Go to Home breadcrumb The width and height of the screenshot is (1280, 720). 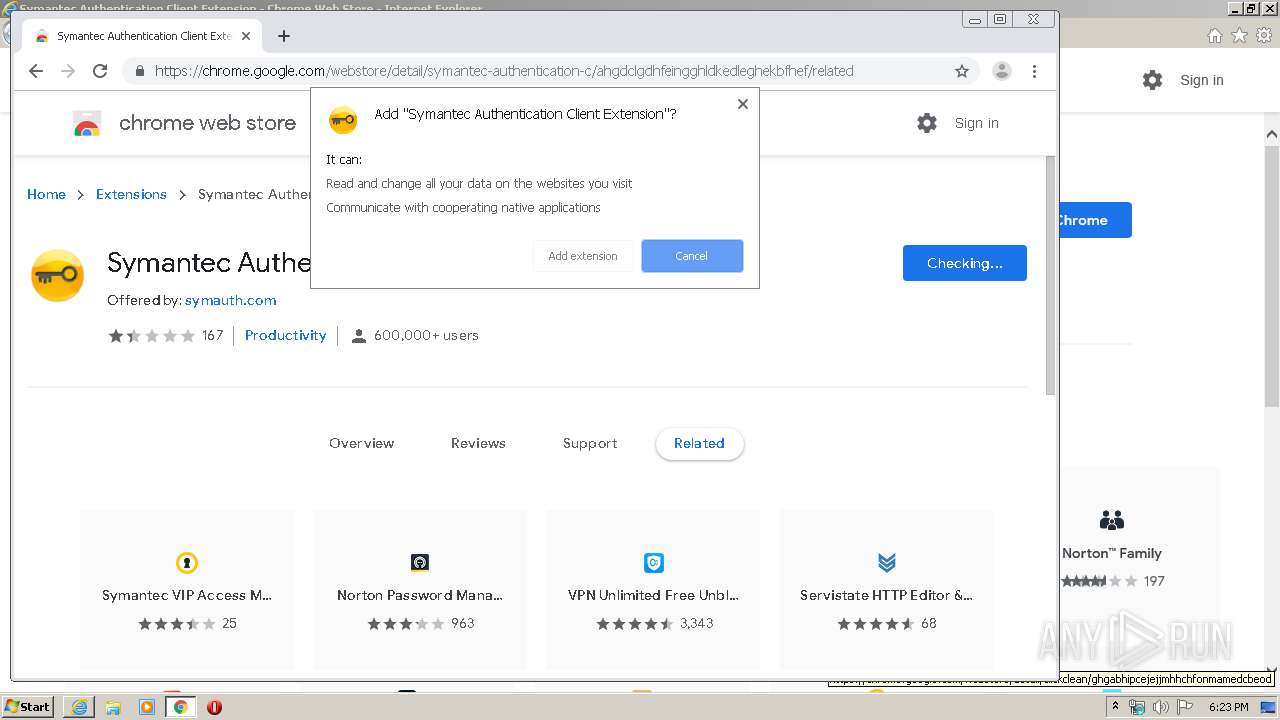click(46, 194)
